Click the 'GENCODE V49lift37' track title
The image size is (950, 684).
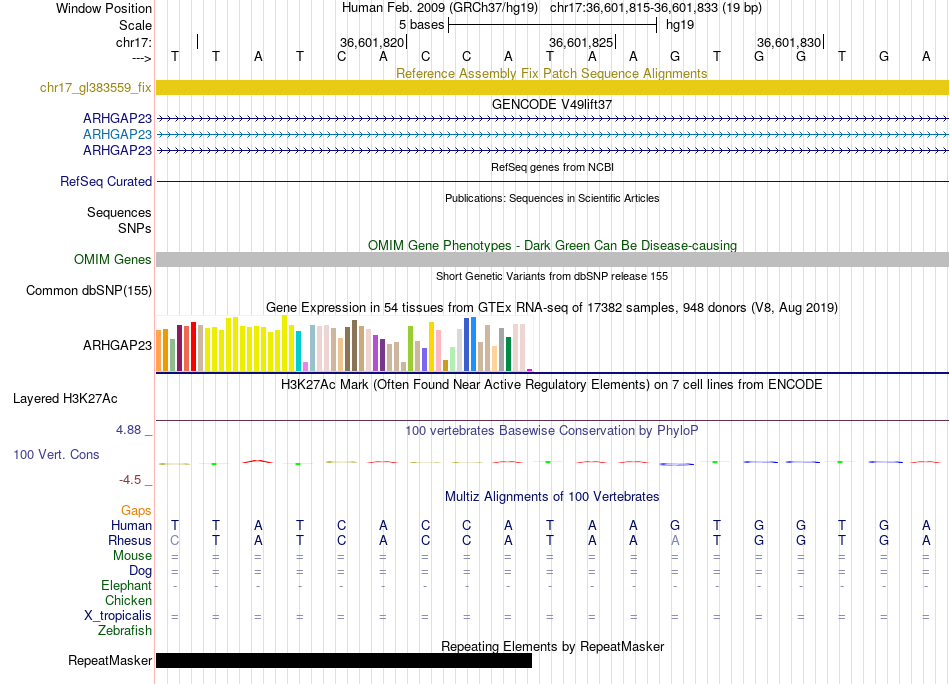[551, 104]
